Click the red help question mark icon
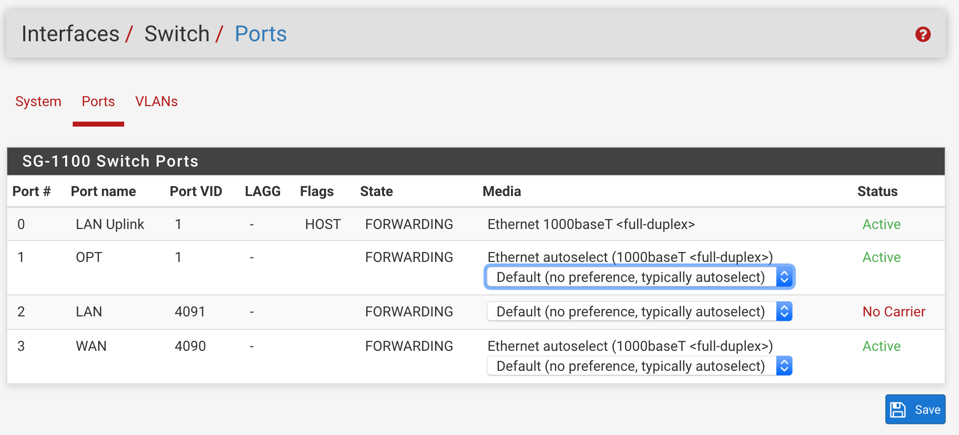The width and height of the screenshot is (959, 435). (923, 34)
